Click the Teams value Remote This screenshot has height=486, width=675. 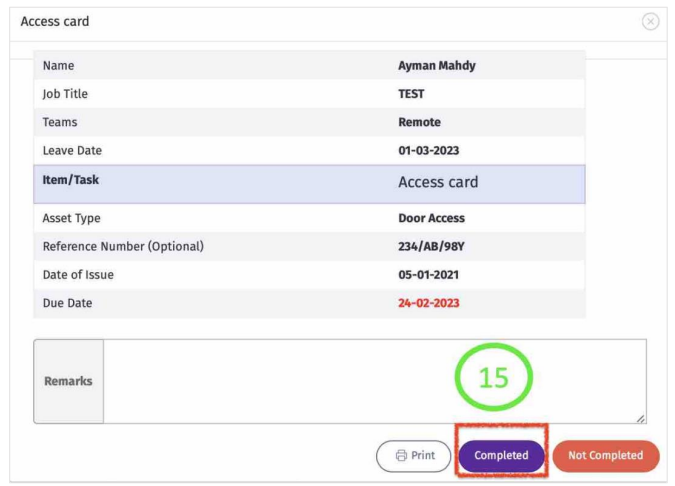419,122
